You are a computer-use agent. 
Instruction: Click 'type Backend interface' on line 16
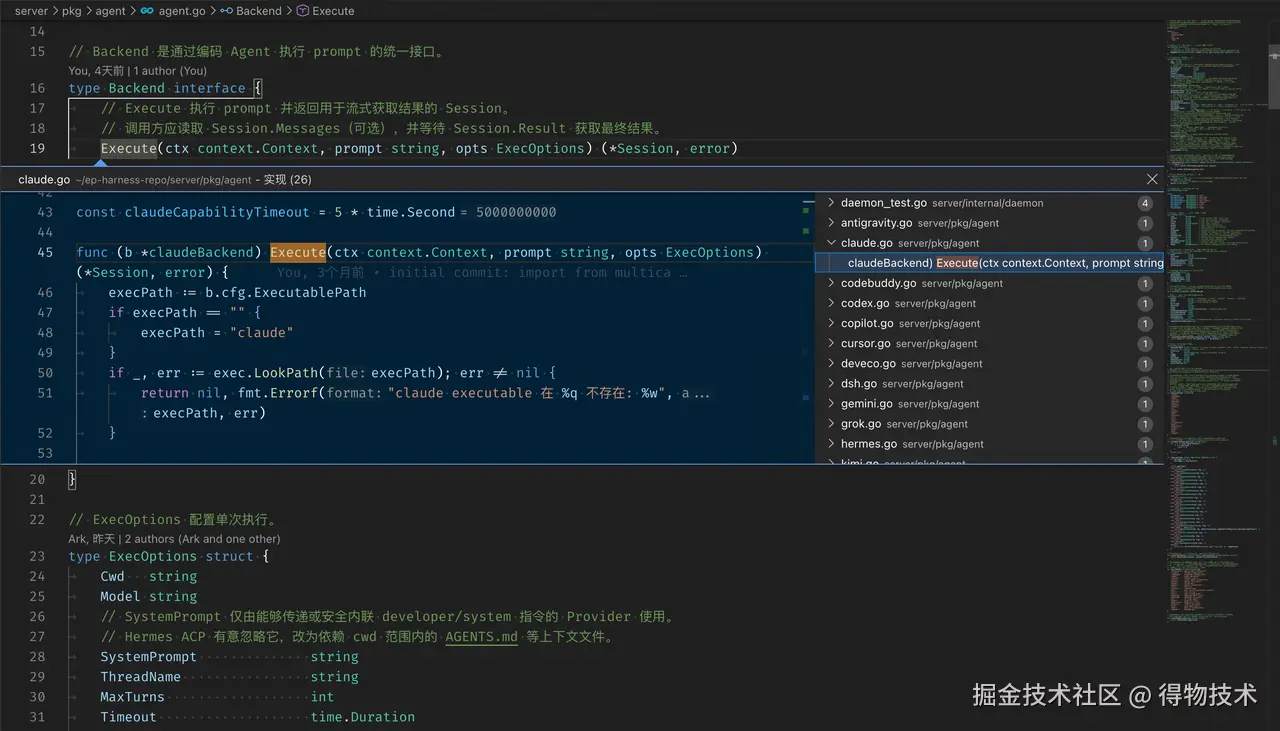tap(157, 88)
